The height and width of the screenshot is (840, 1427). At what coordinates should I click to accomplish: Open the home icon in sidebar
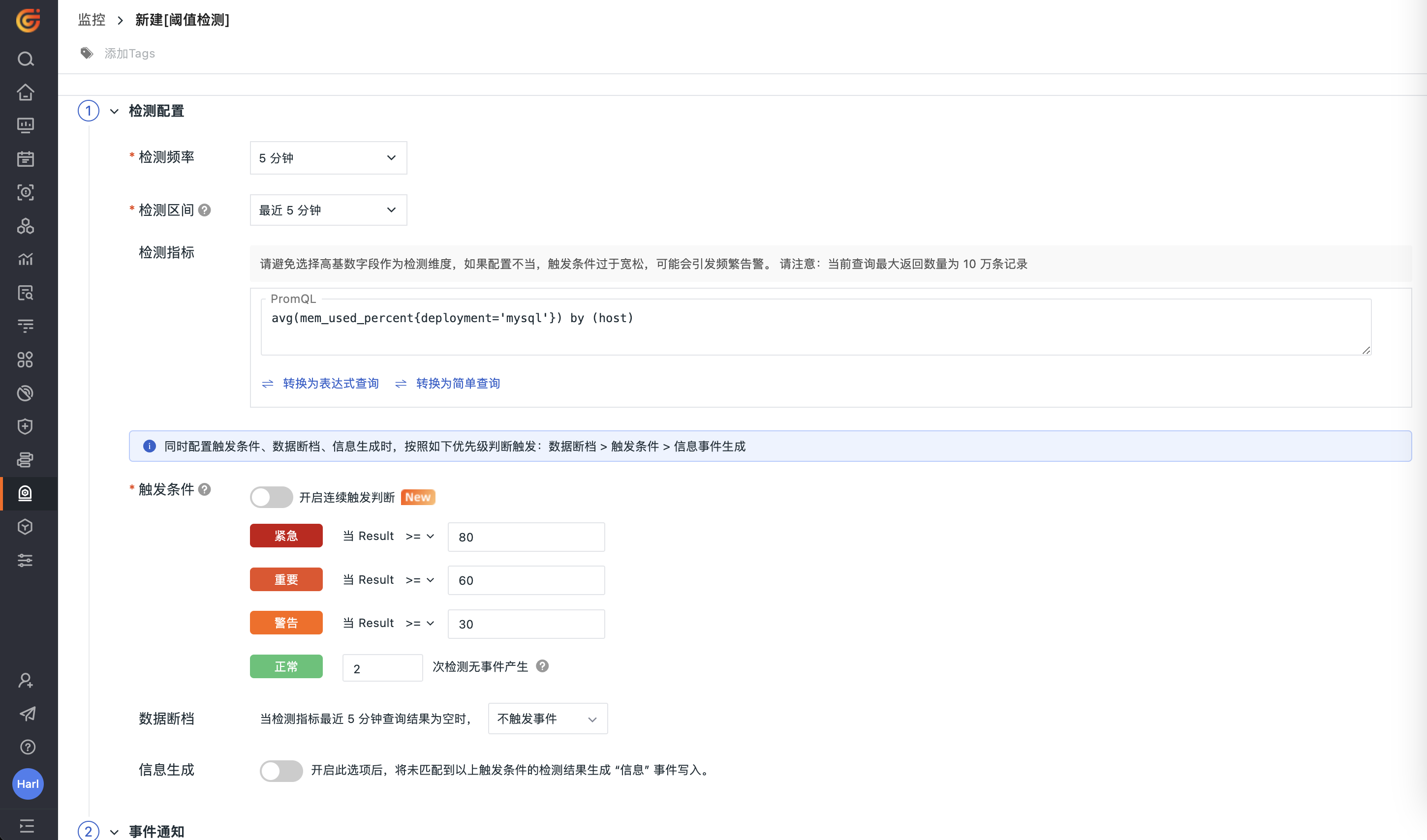click(x=26, y=92)
